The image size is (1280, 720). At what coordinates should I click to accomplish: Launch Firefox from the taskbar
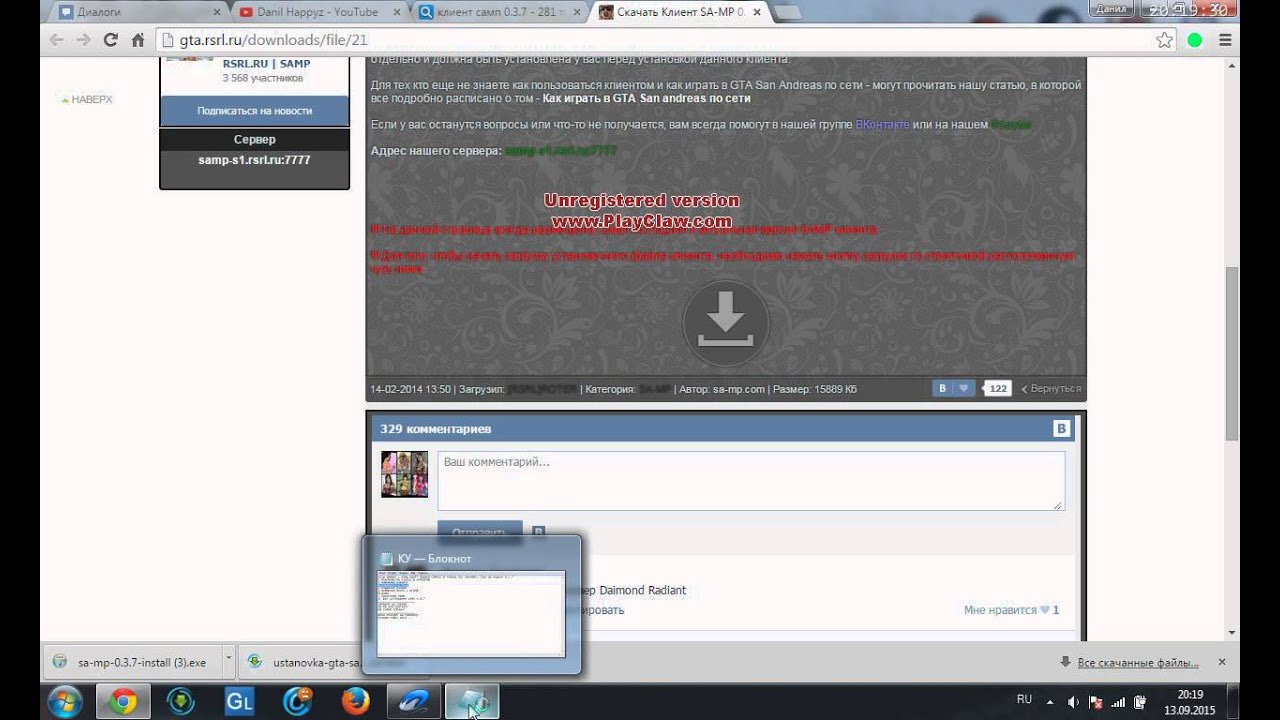(x=355, y=702)
